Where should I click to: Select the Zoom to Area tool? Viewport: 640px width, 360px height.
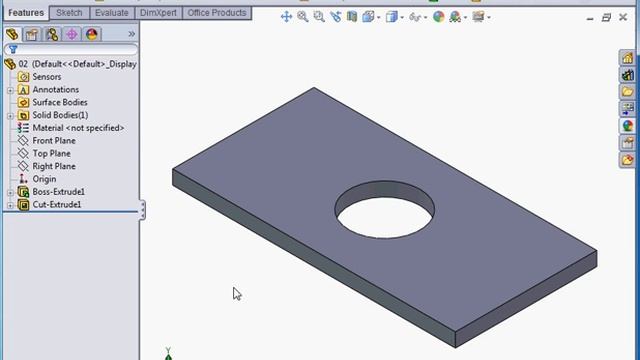tap(319, 17)
